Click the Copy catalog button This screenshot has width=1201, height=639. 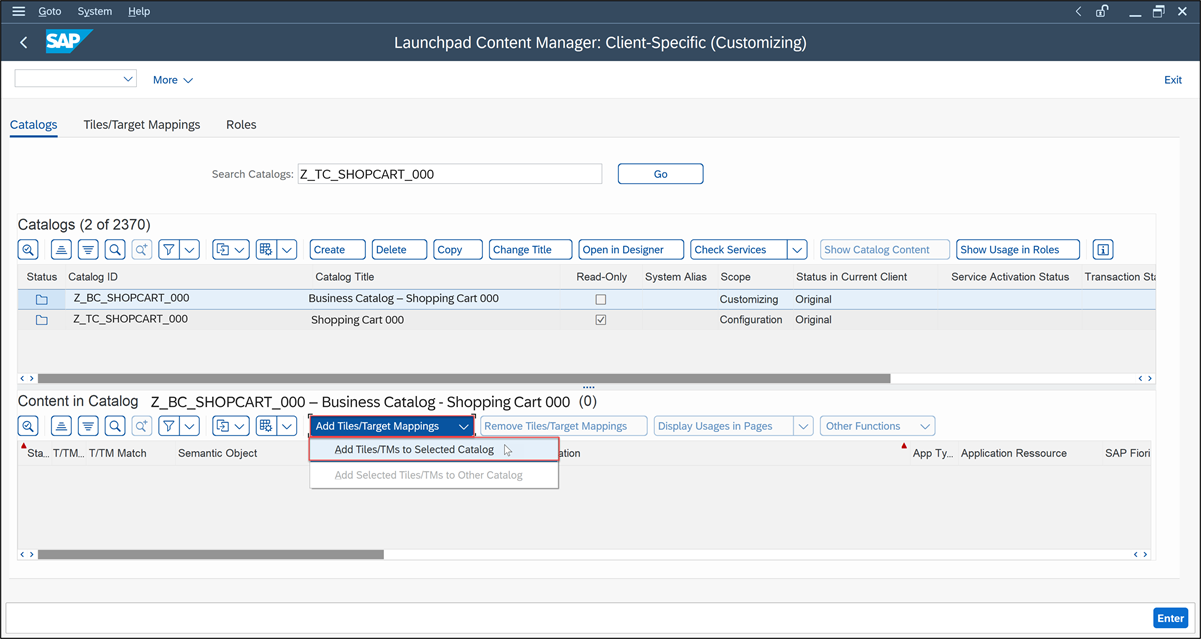458,250
